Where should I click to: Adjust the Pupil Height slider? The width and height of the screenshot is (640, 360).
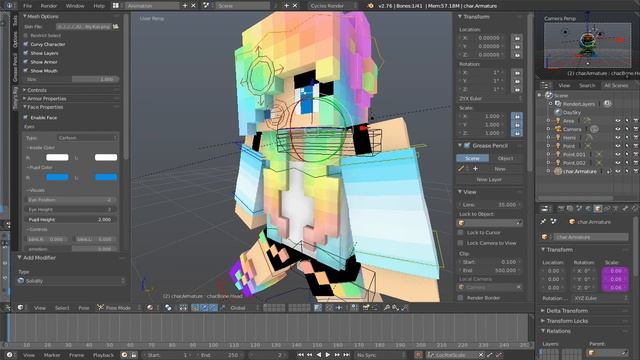click(70, 220)
